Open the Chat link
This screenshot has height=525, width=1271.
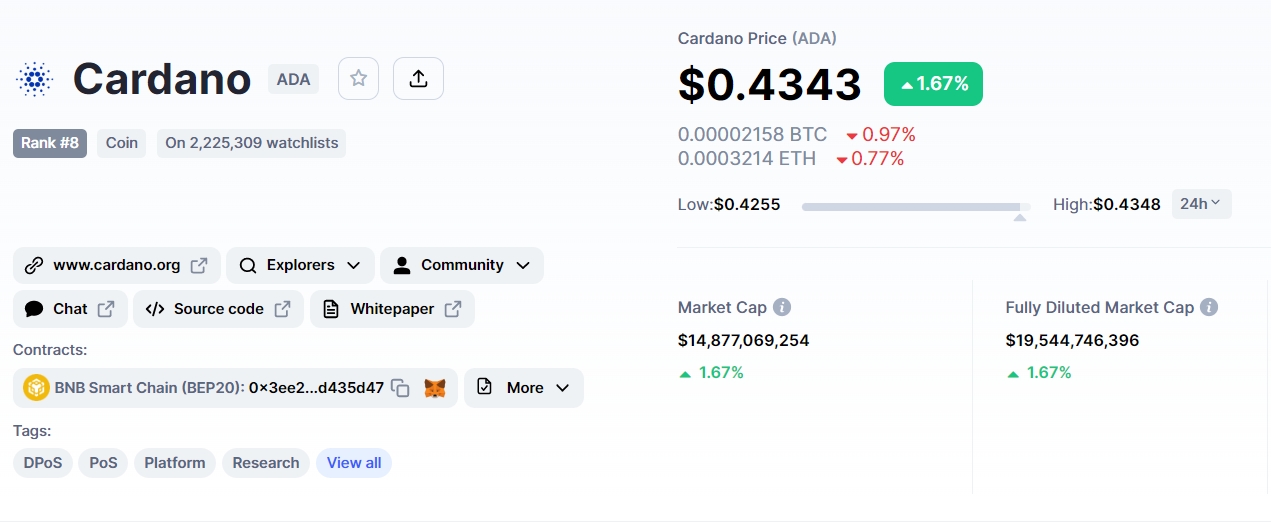[x=70, y=309]
